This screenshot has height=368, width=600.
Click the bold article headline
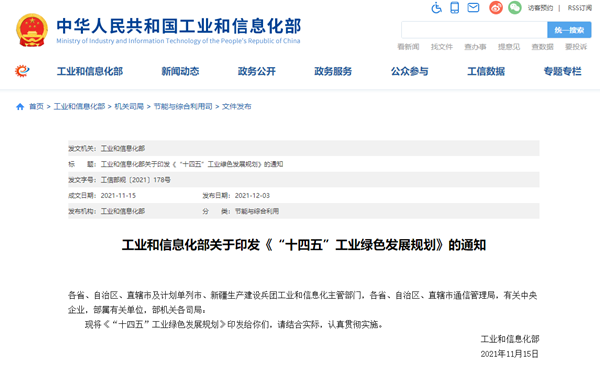(x=304, y=245)
